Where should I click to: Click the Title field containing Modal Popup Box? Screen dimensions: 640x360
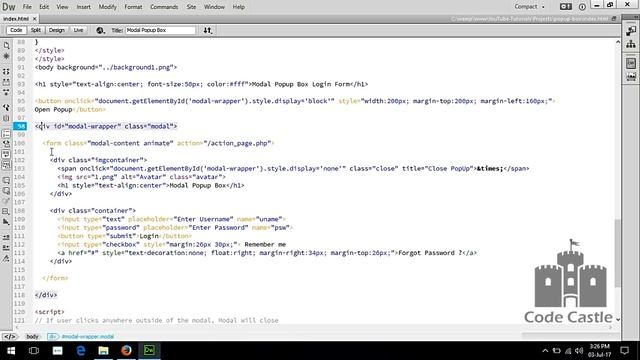(160, 30)
